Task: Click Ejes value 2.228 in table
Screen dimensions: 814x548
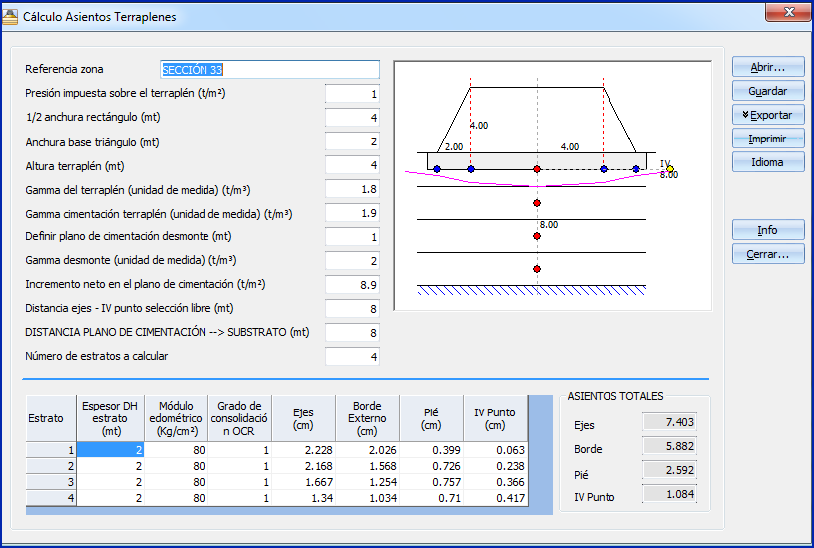Action: 303,450
